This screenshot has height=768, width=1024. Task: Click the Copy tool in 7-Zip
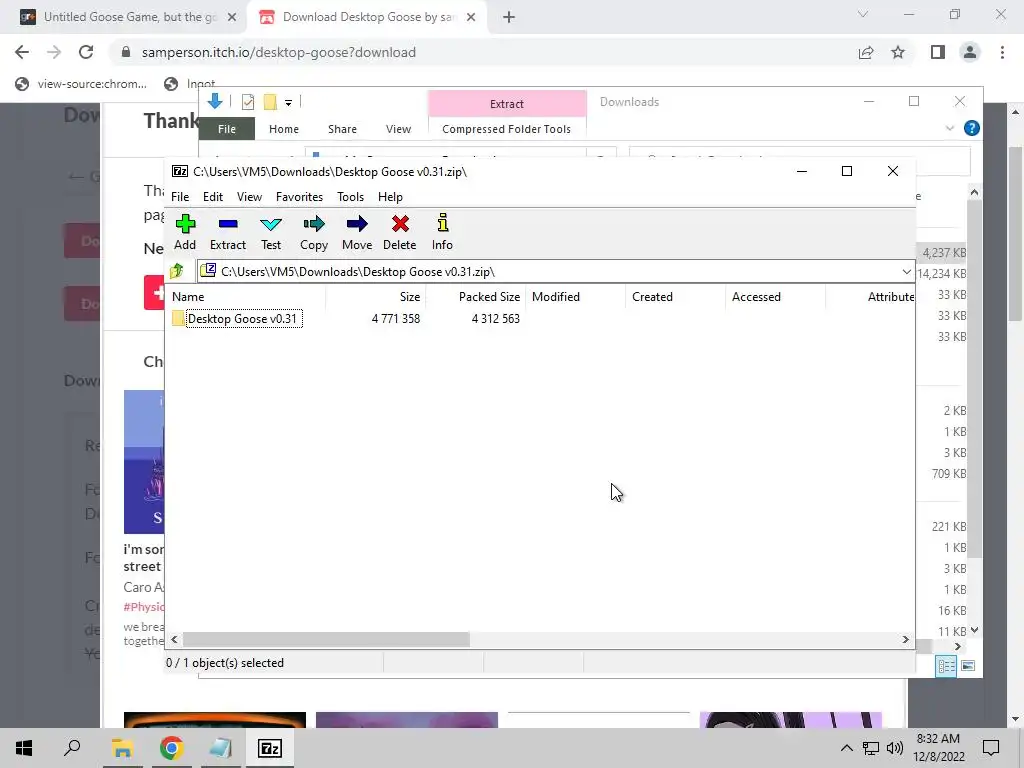click(x=313, y=232)
